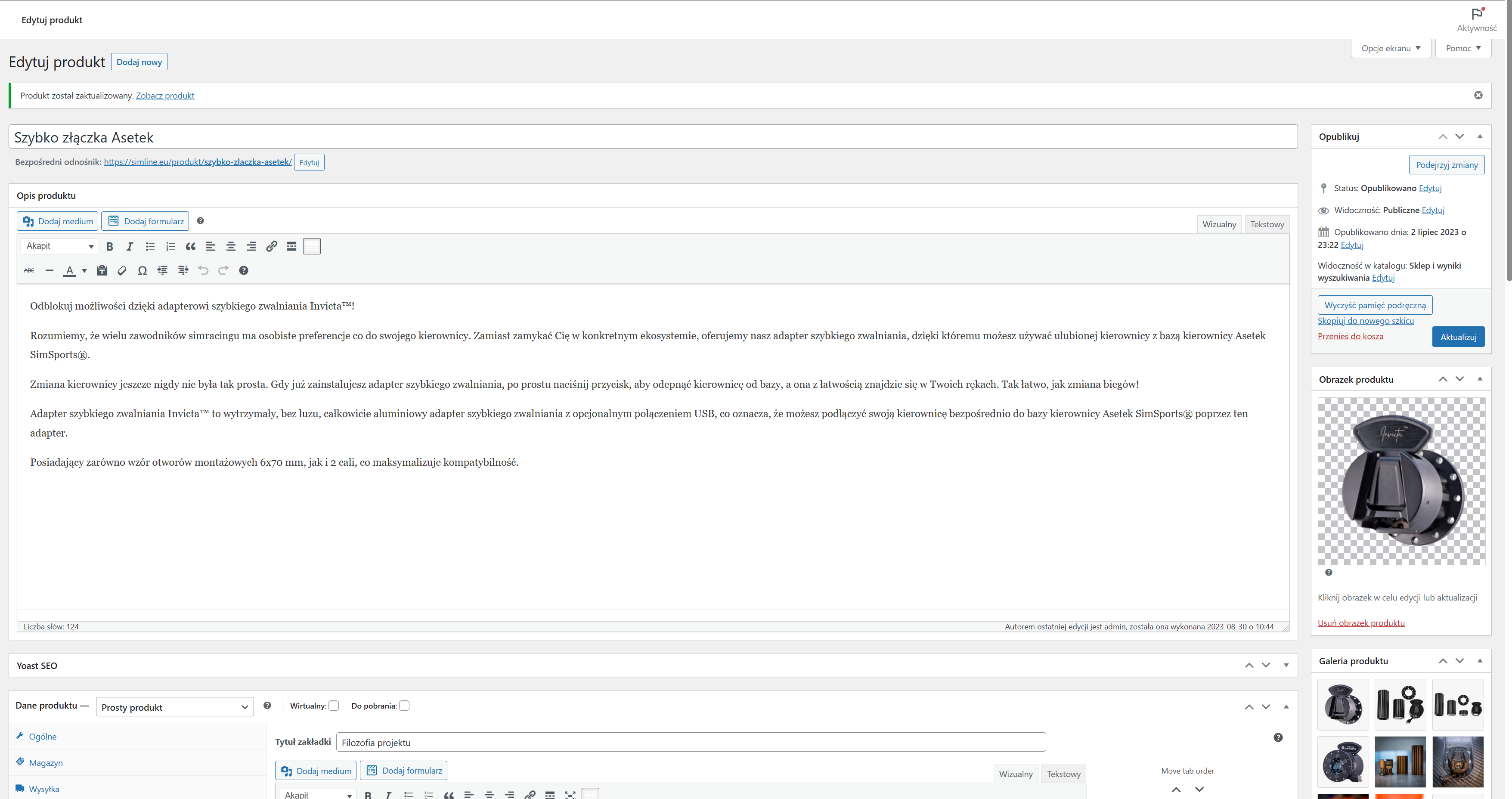Click Aktualizuj to update the product
This screenshot has height=799, width=1512.
coord(1458,336)
